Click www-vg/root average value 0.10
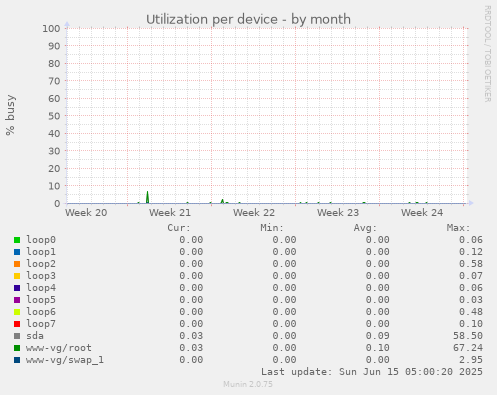 tap(377, 348)
